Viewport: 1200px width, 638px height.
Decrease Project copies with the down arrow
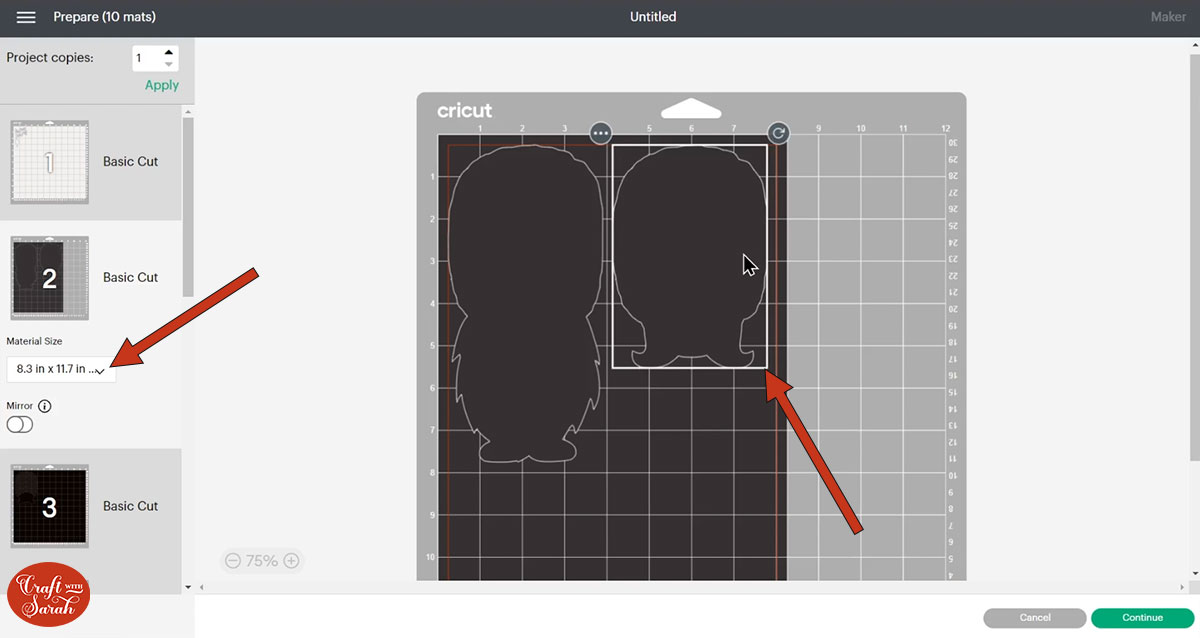tap(168, 64)
